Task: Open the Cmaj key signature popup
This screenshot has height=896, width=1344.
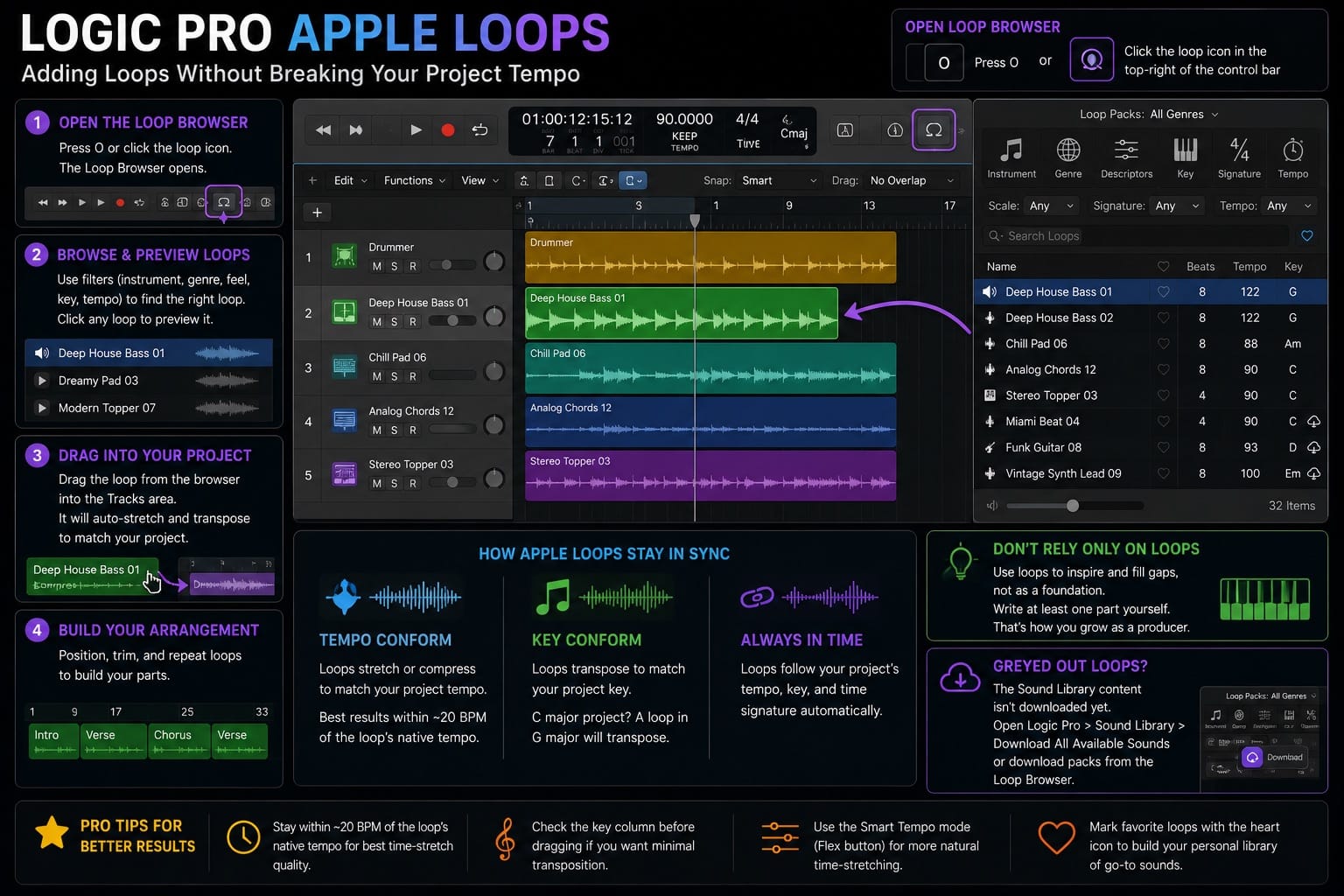Action: tap(794, 134)
